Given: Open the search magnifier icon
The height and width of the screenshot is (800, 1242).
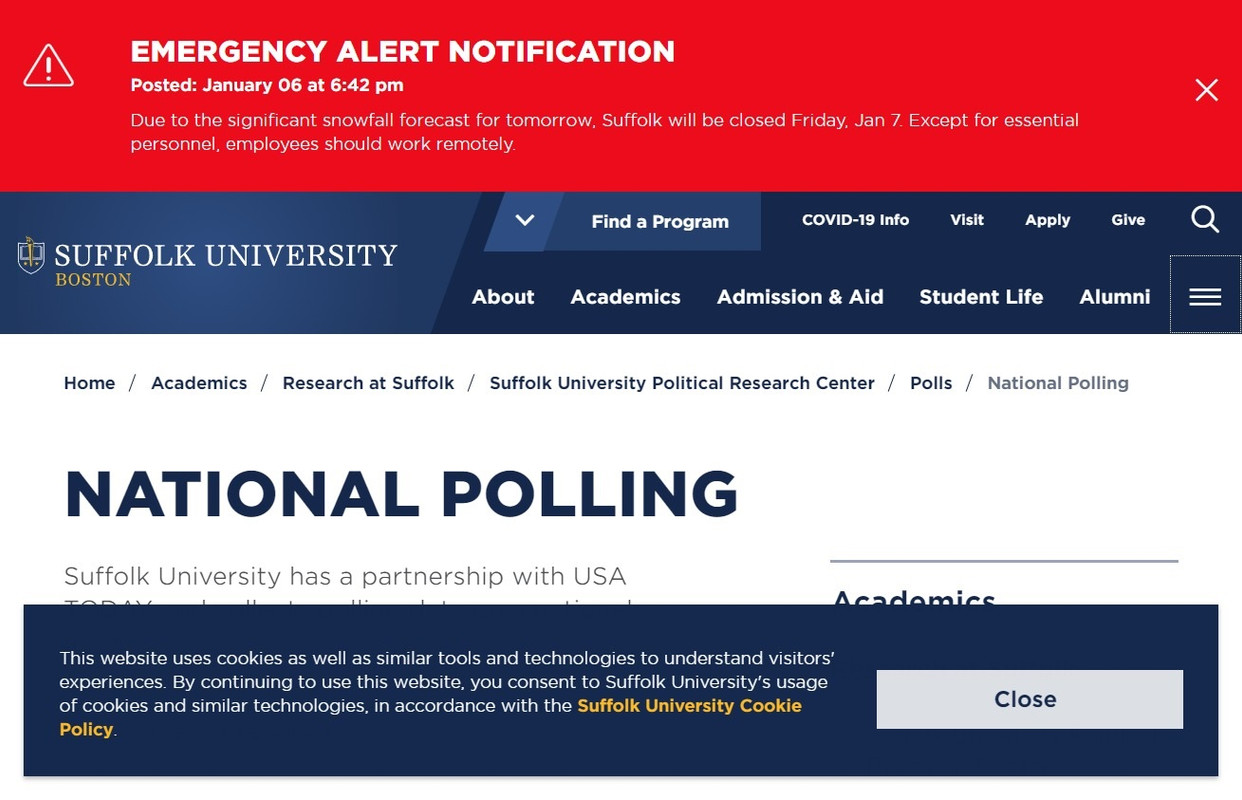Looking at the screenshot, I should 1205,220.
